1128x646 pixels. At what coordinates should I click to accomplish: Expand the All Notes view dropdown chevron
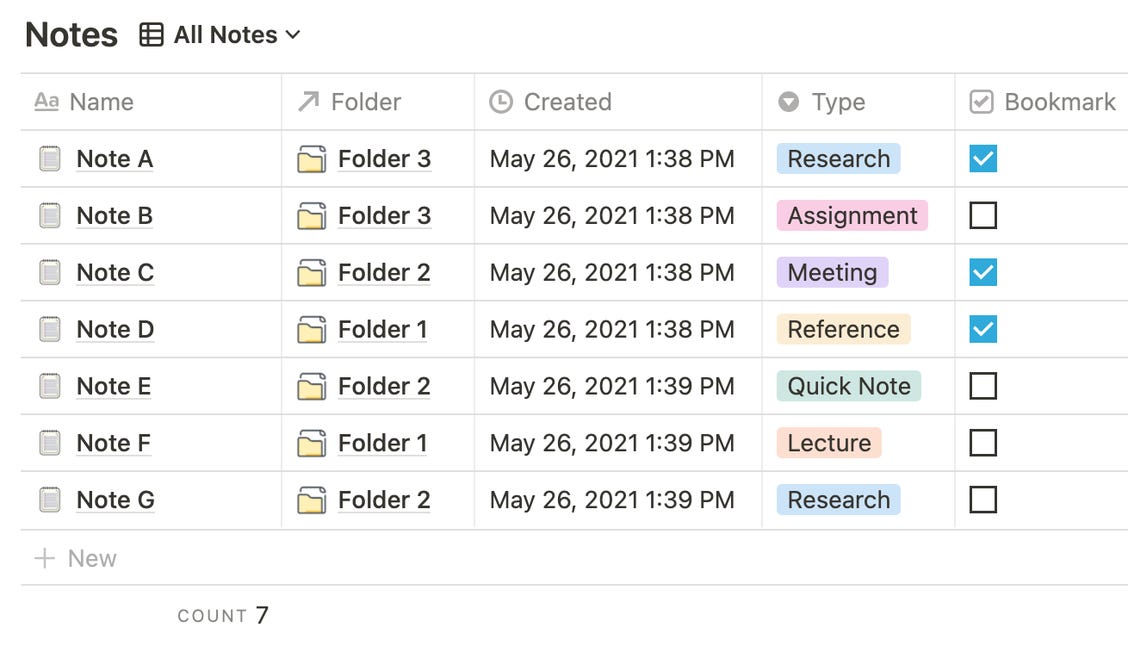pos(292,35)
